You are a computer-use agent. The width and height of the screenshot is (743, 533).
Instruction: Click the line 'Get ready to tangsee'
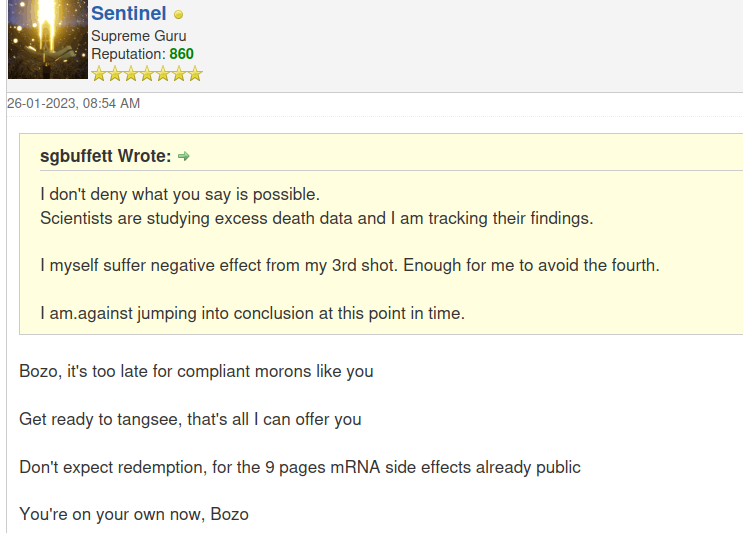190,419
